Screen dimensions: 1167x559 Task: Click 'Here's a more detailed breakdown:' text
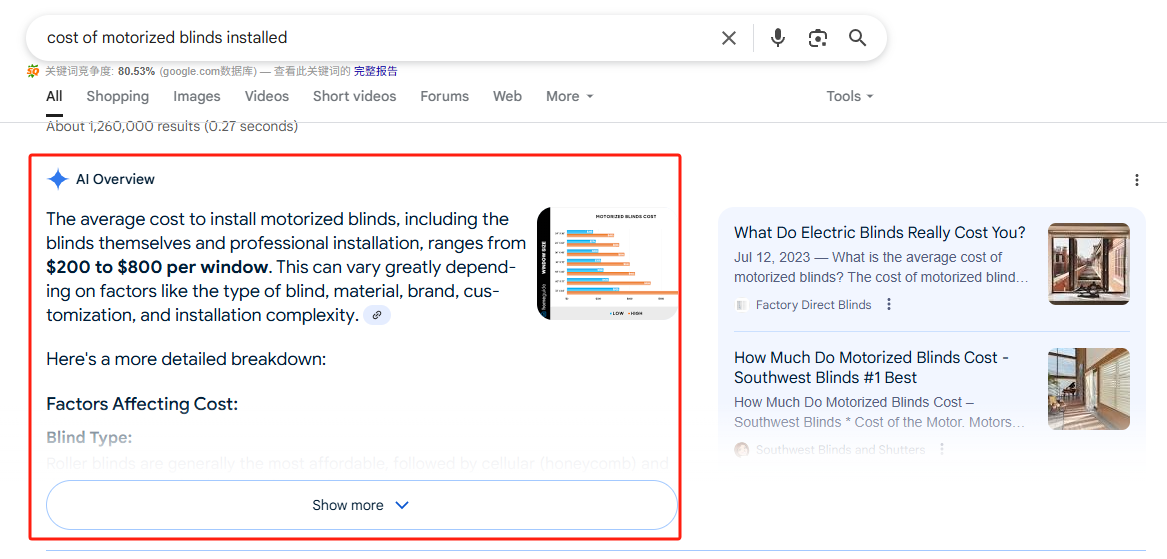click(186, 360)
